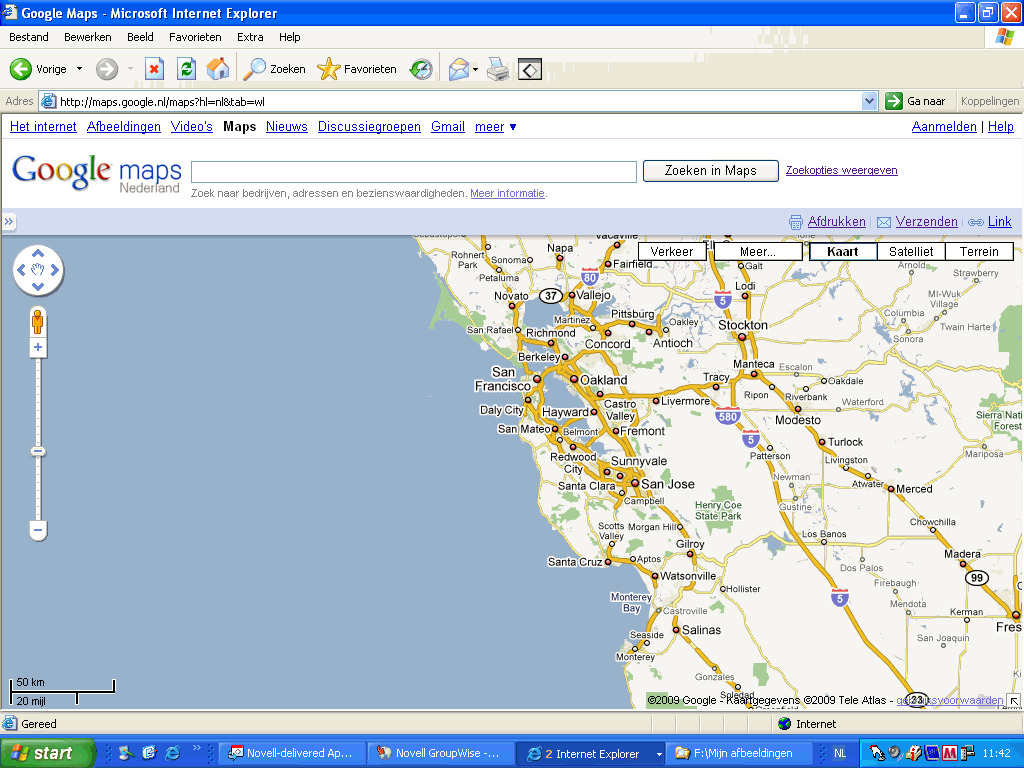This screenshot has height=768, width=1024.
Task: Open the Help menu
Action: tap(289, 37)
